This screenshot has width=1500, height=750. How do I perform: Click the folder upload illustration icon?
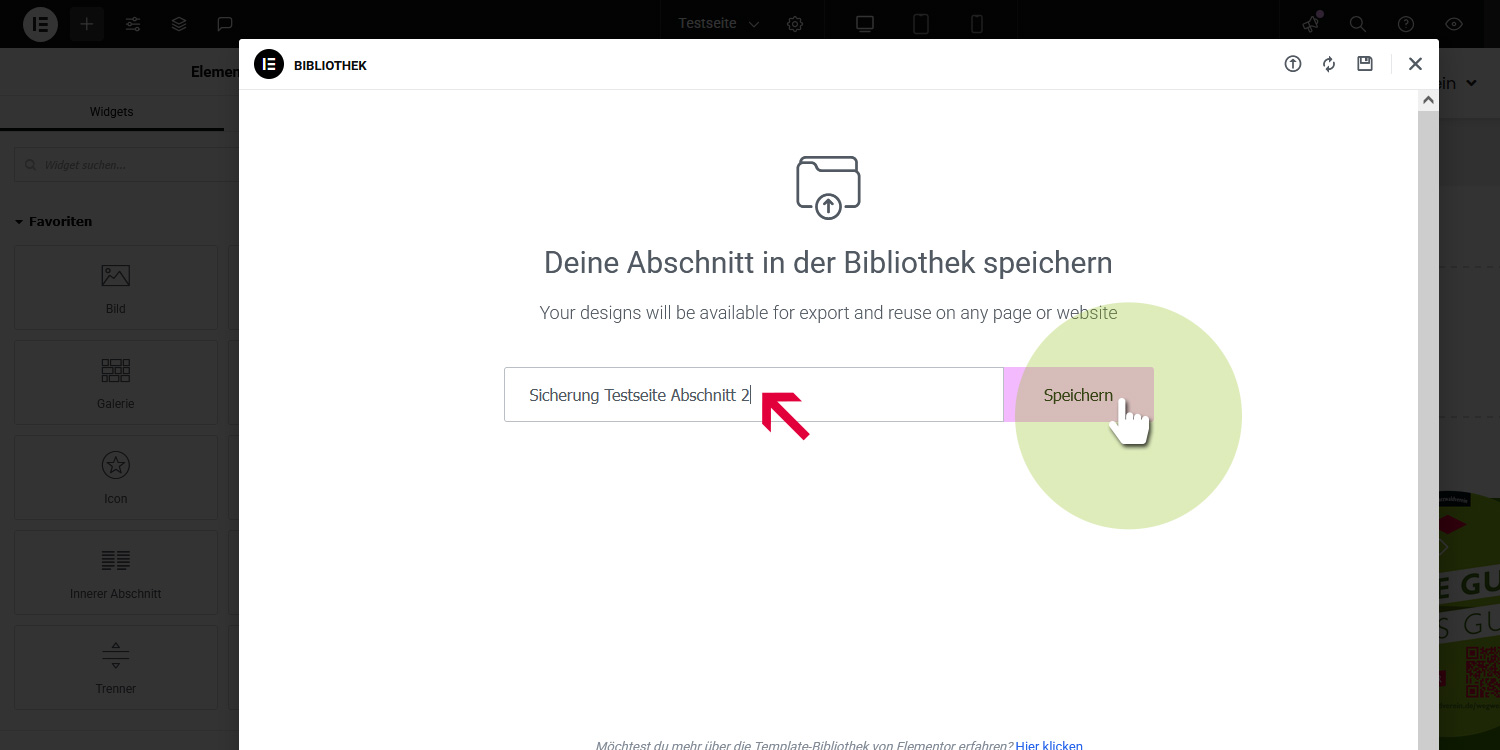coord(828,187)
